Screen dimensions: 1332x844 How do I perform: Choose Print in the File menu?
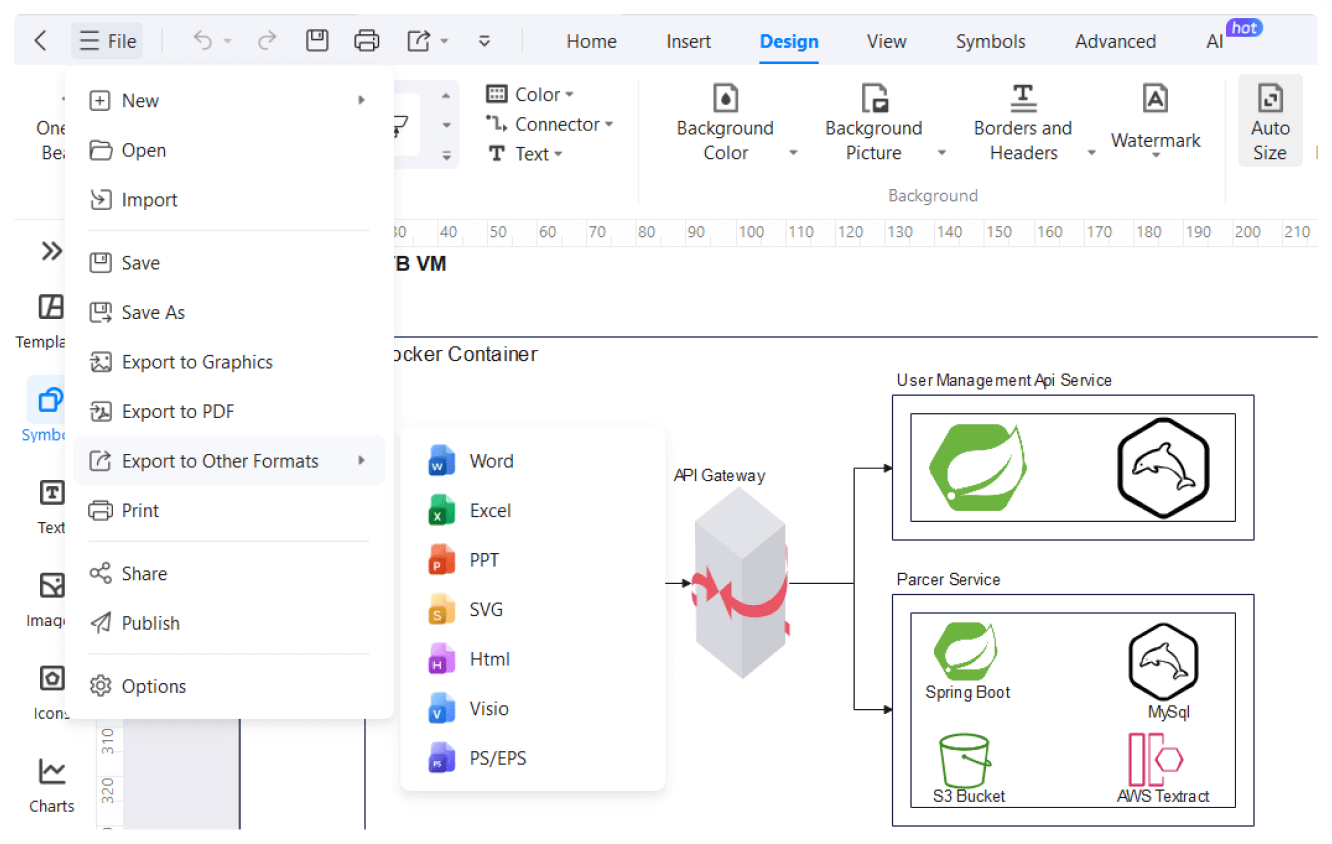click(x=229, y=510)
